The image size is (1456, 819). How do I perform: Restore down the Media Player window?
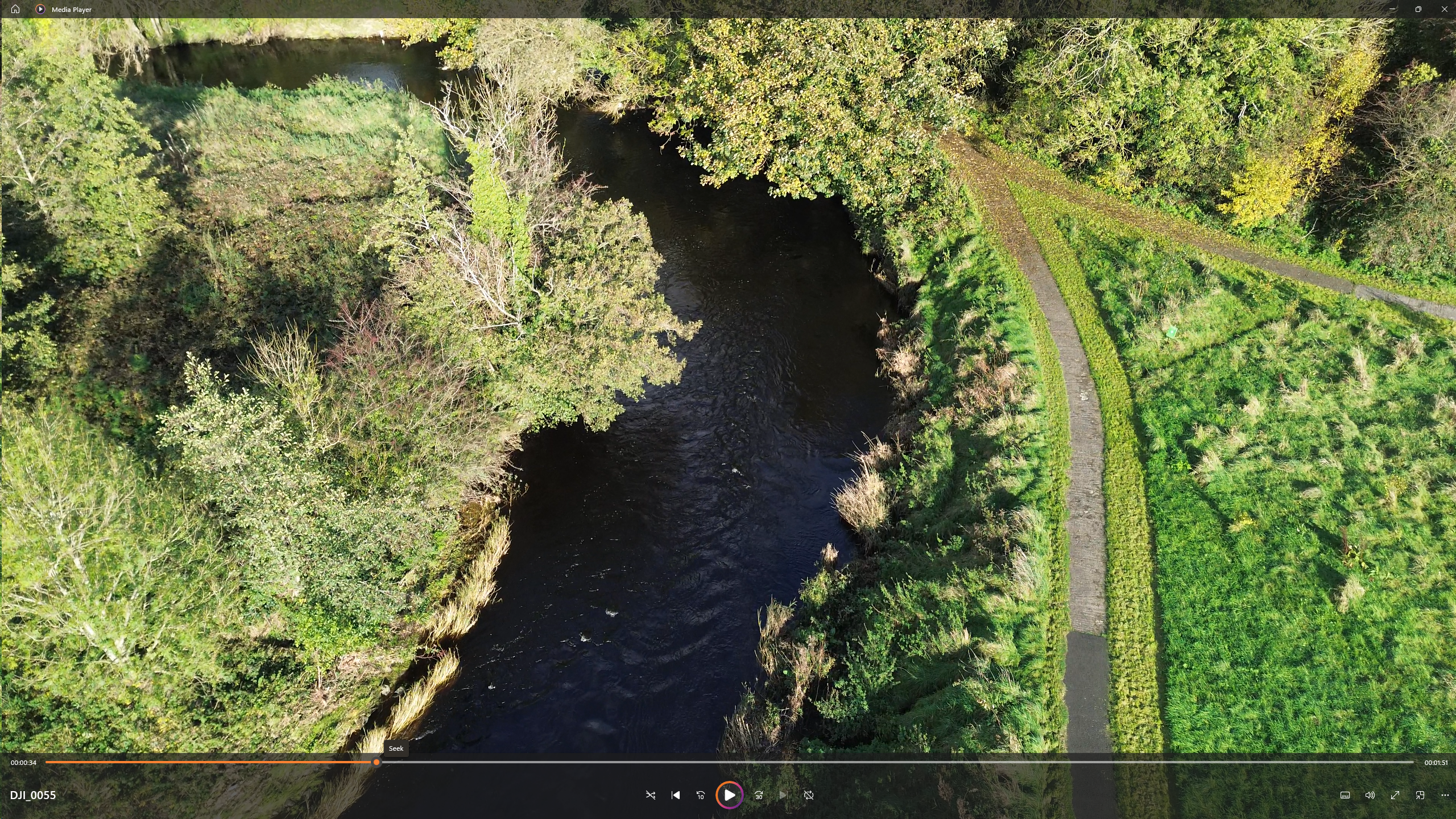point(1418,9)
